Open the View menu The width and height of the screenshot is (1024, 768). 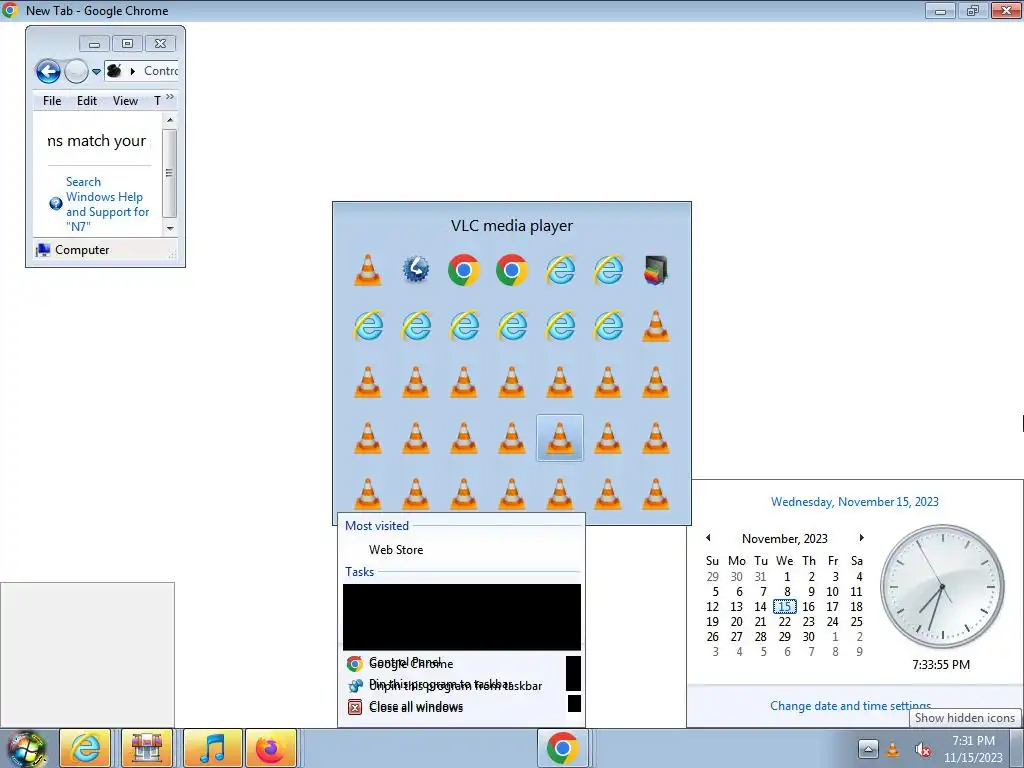coord(125,101)
